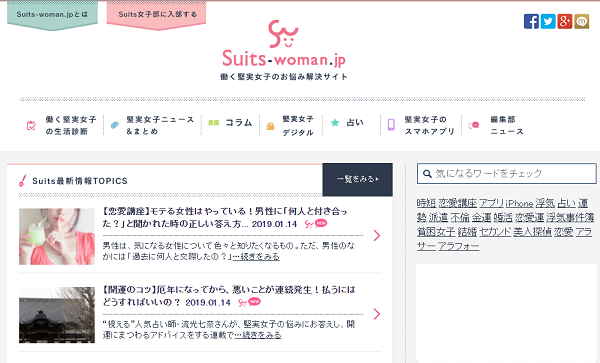This screenshot has width=600, height=363.
Task: Select the セカンド keyword tag
Action: [495, 232]
